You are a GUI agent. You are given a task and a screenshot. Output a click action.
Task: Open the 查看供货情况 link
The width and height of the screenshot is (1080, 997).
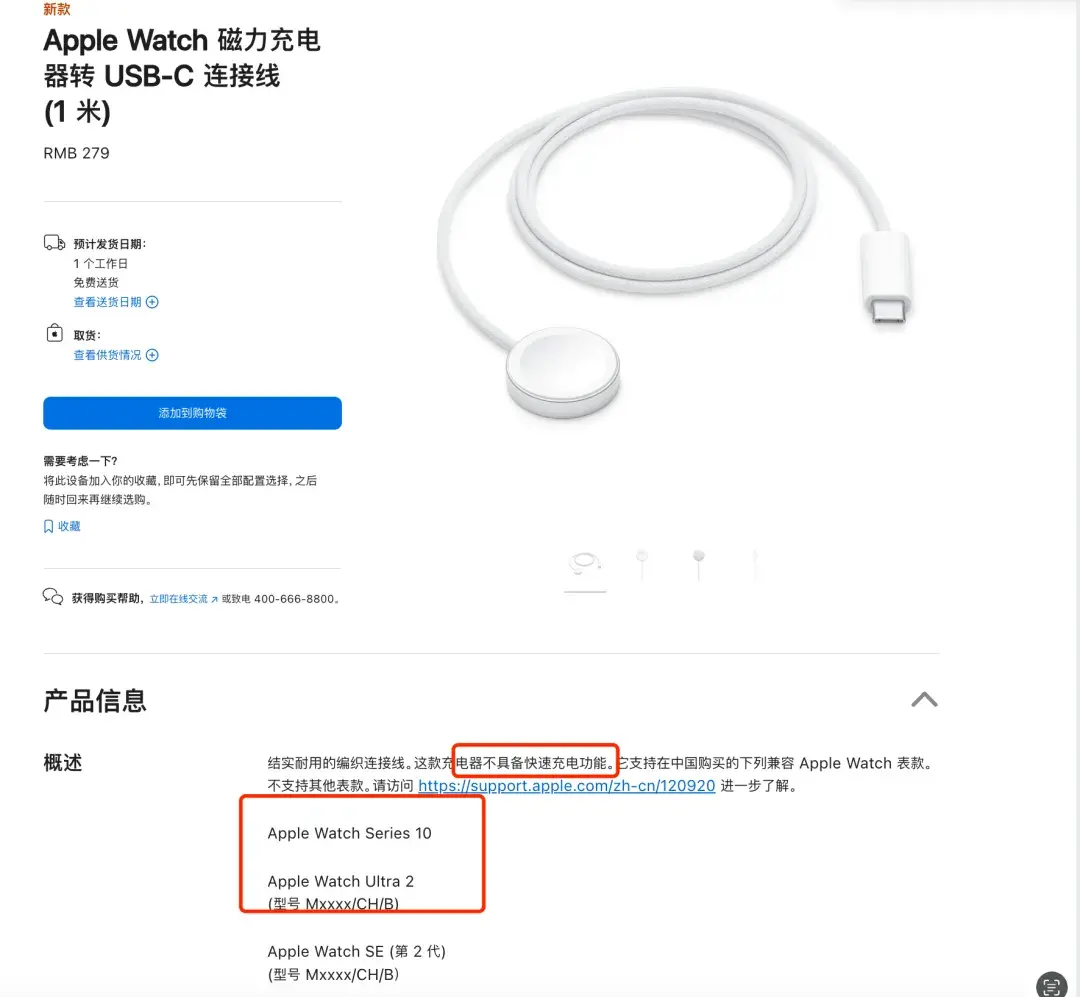coord(107,355)
